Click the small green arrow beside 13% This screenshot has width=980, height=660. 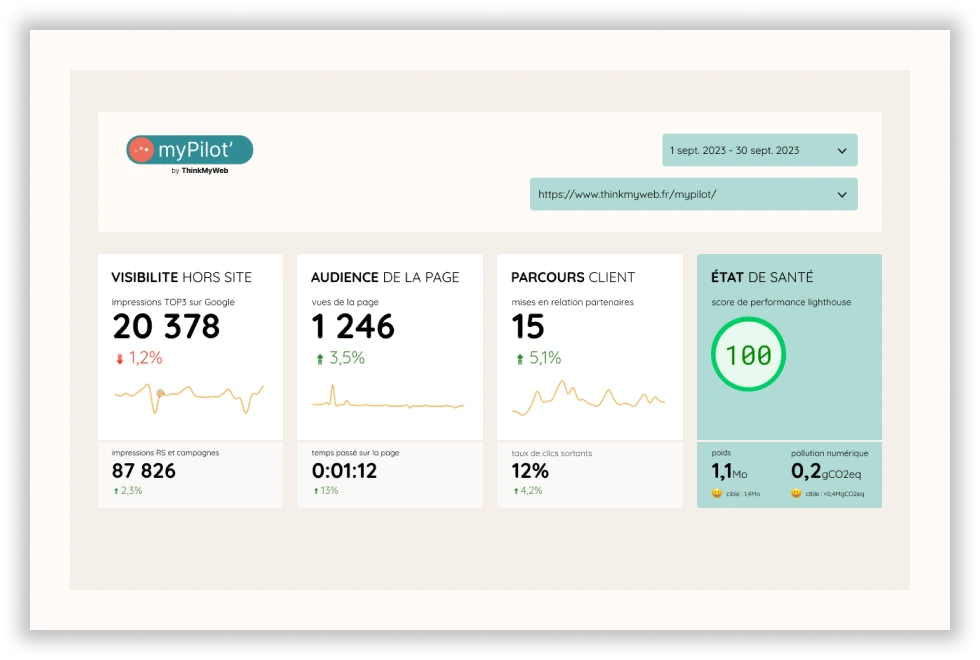315,491
